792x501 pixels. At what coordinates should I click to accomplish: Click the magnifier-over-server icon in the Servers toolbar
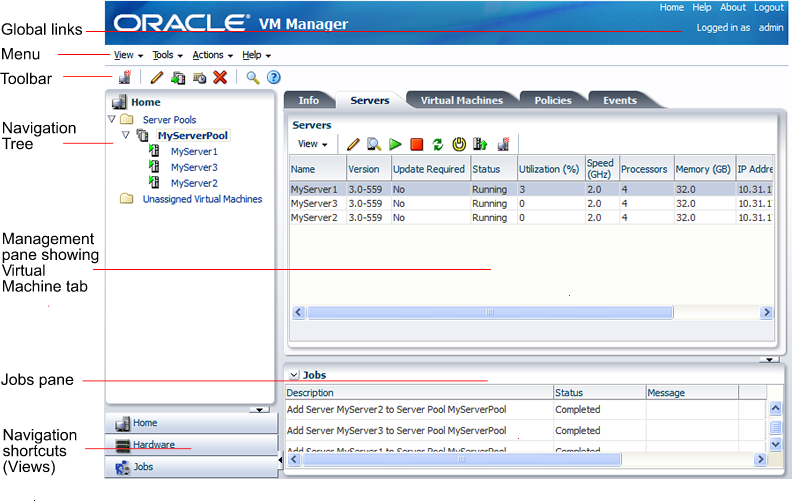(374, 144)
